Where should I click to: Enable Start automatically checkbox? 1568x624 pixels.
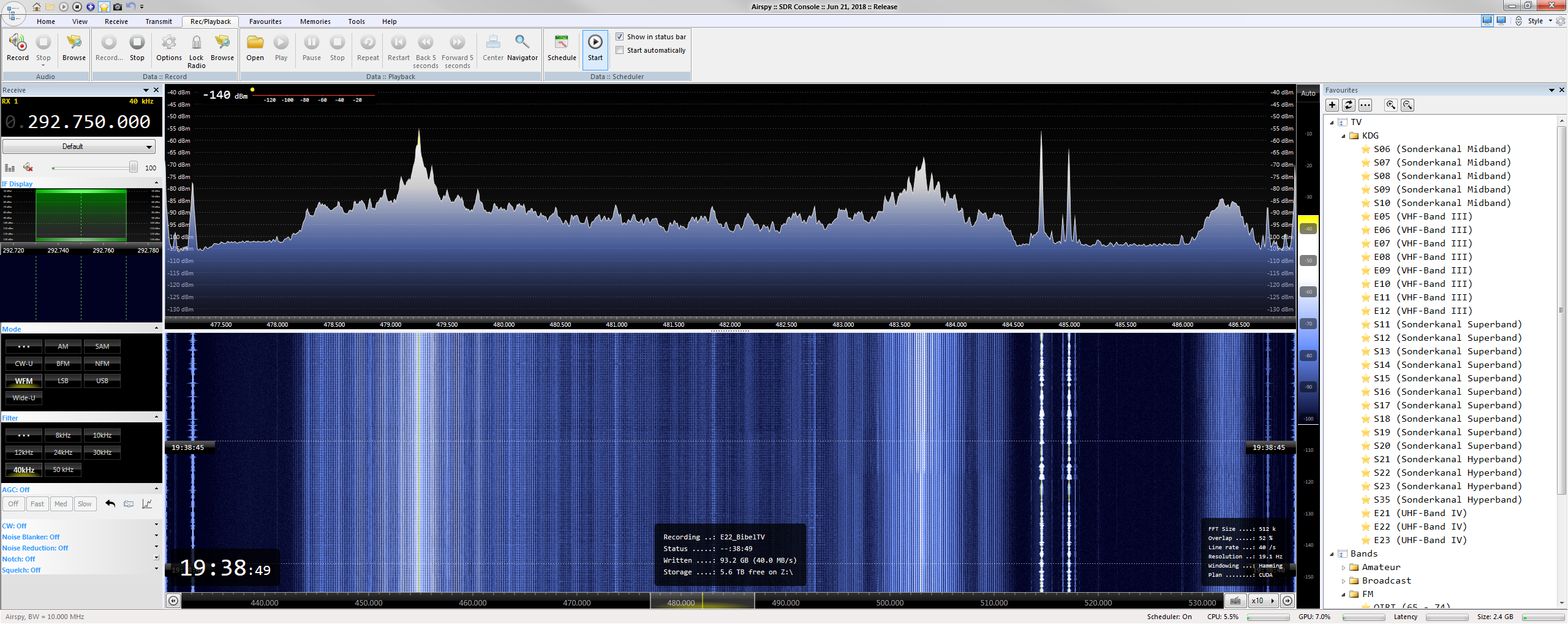tap(620, 50)
